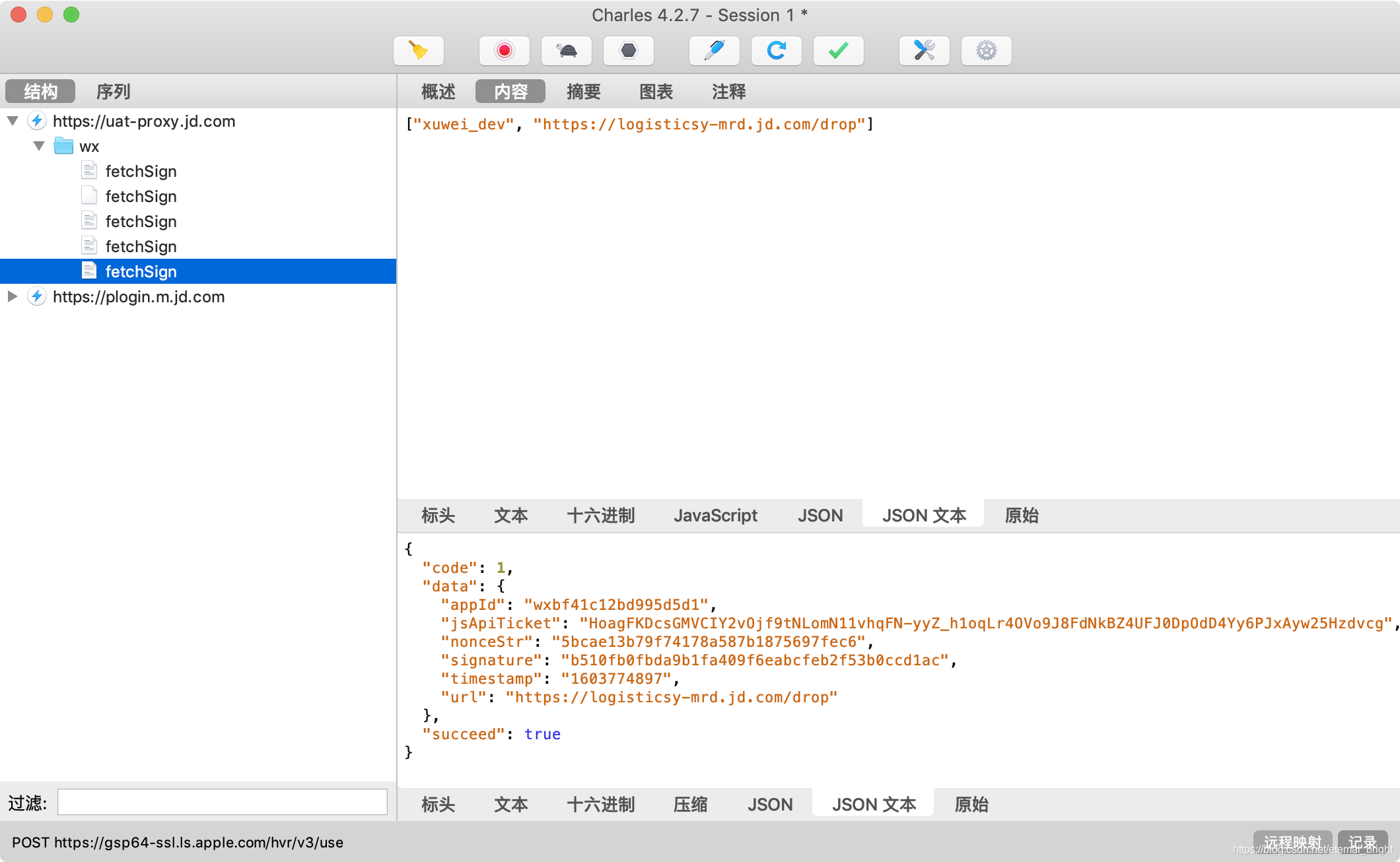Compose a request with the pen icon
The height and width of the screenshot is (862, 1400).
(x=715, y=51)
